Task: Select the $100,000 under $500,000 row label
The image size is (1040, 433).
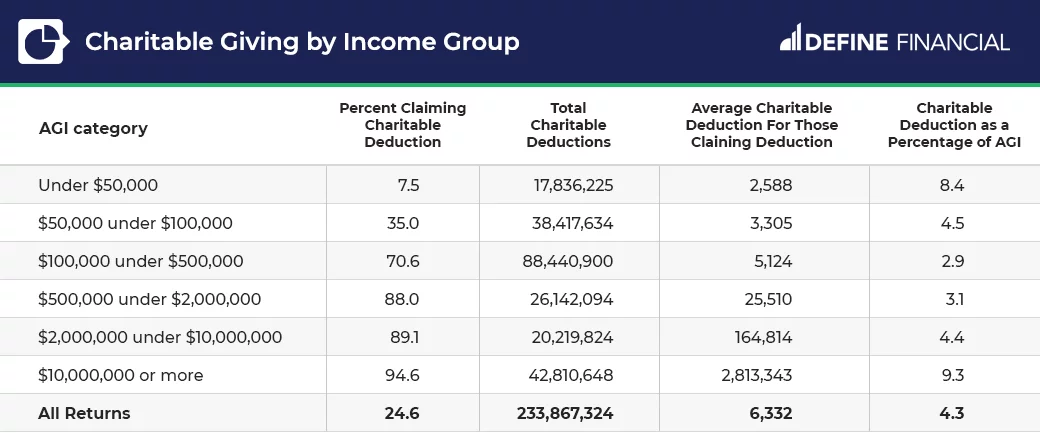Action: pyautogui.click(x=141, y=261)
